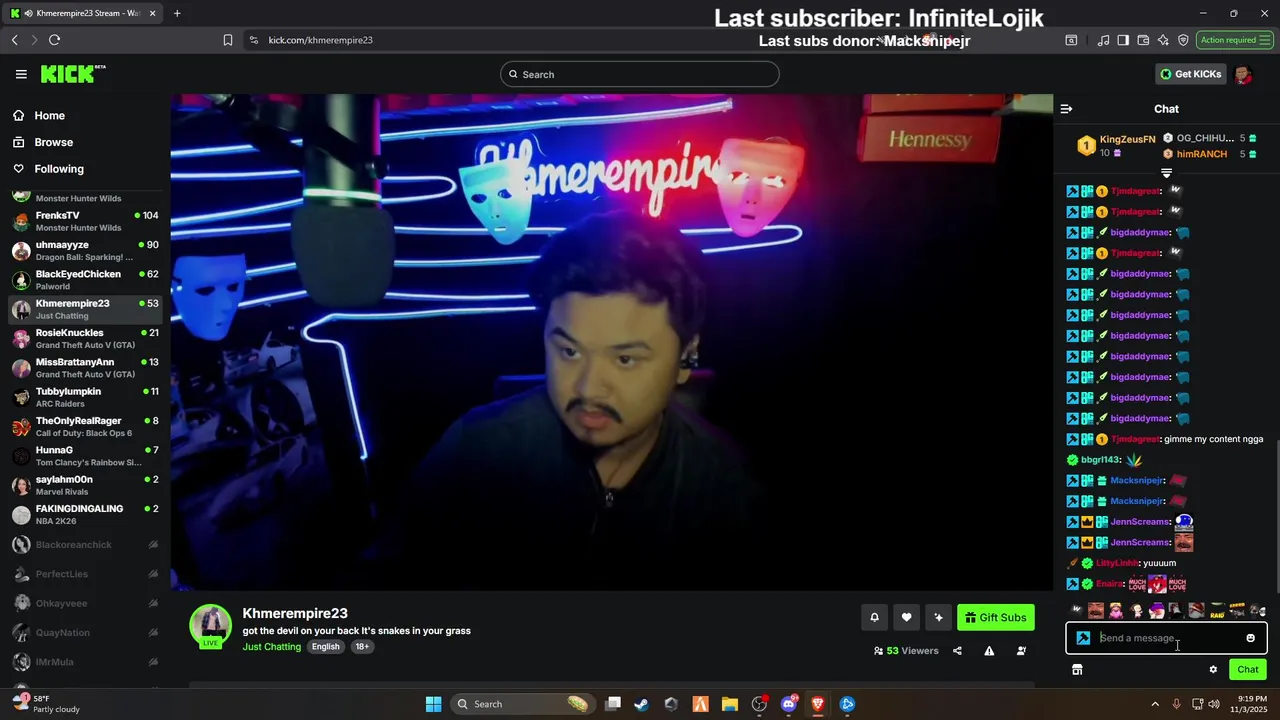Click KingZeusFN top gifter entry
1280x720 pixels.
coord(1115,146)
